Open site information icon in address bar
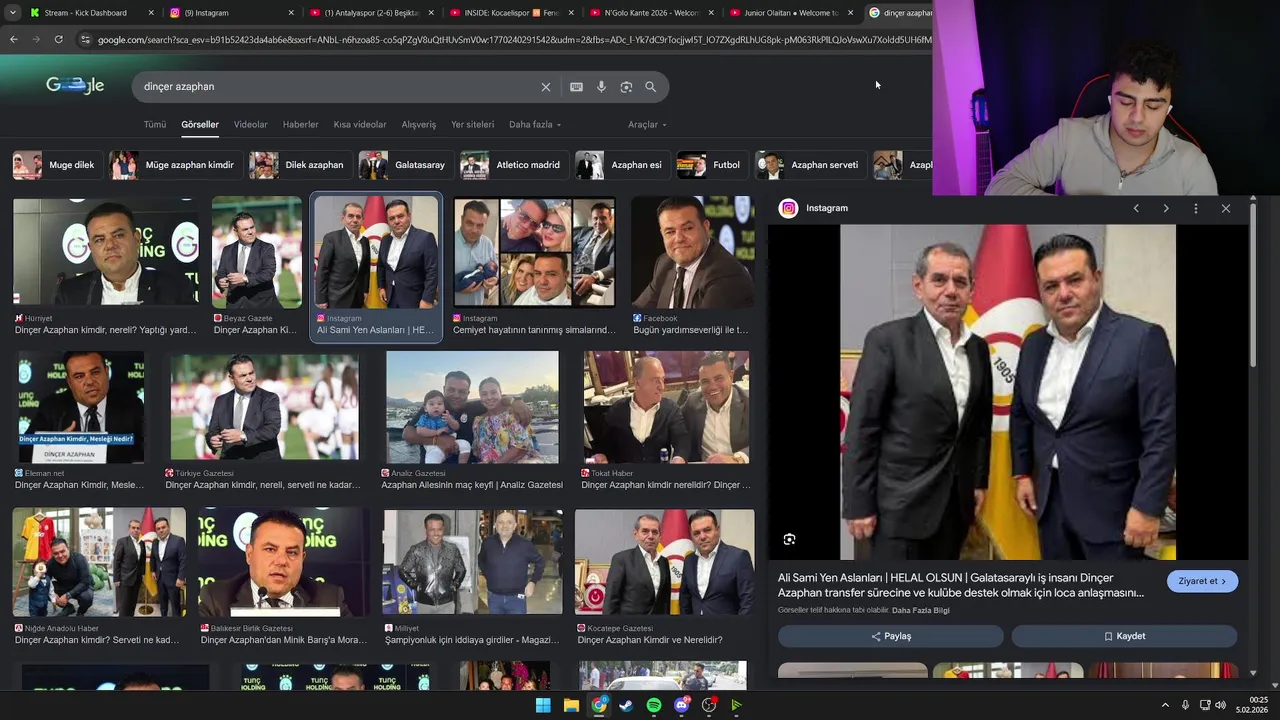Viewport: 1280px width, 720px height. pyautogui.click(x=85, y=39)
